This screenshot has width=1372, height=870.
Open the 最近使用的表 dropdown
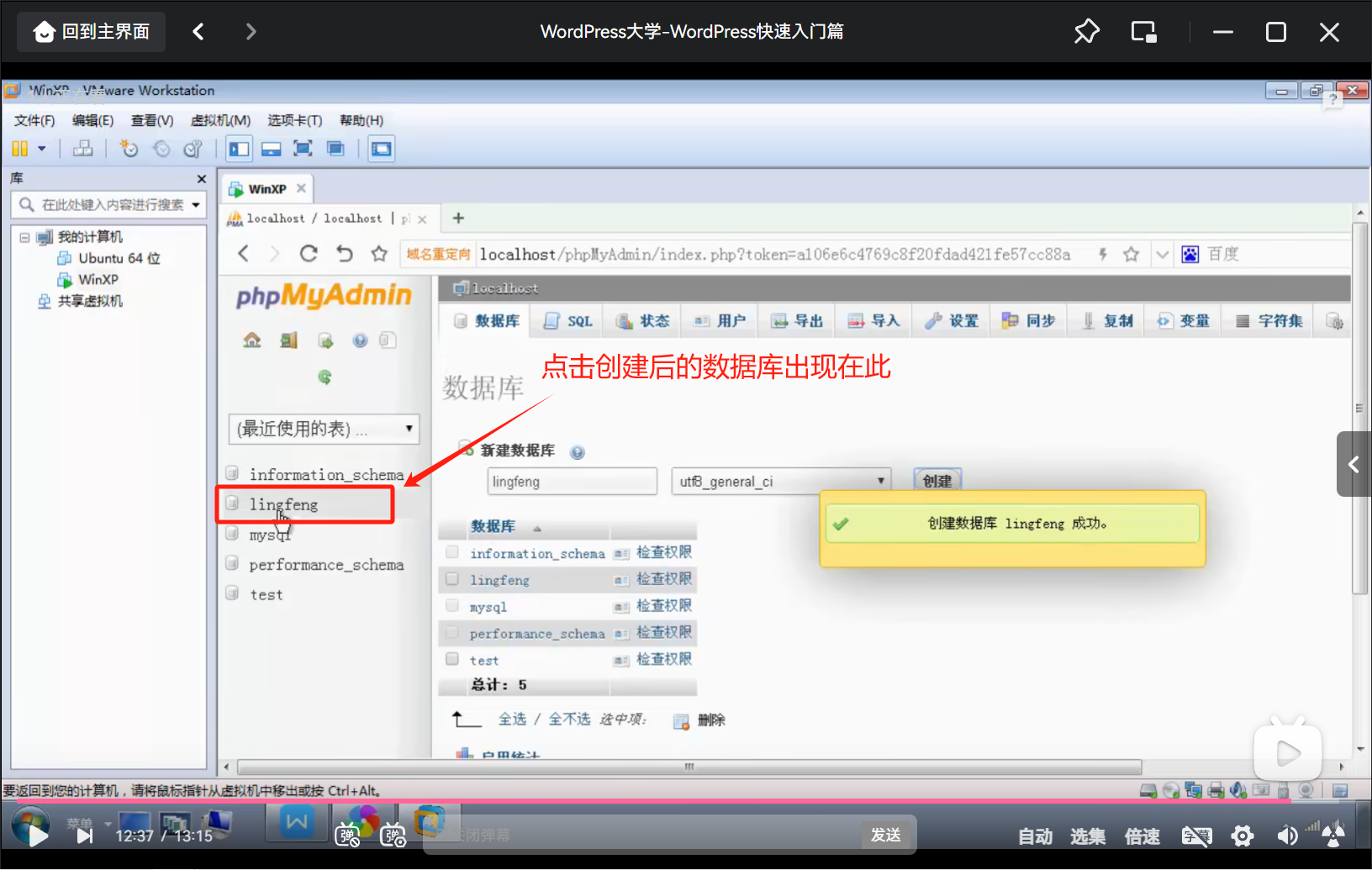(324, 429)
